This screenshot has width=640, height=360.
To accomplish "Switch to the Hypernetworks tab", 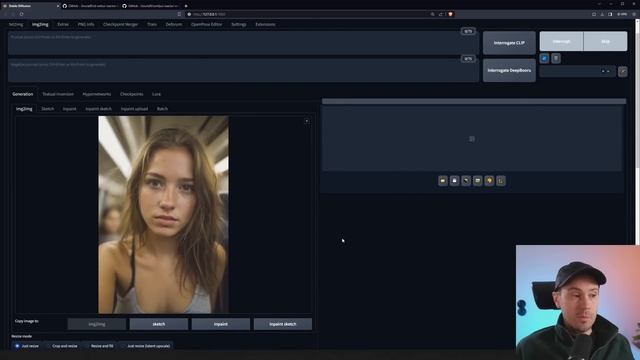I will (x=97, y=94).
